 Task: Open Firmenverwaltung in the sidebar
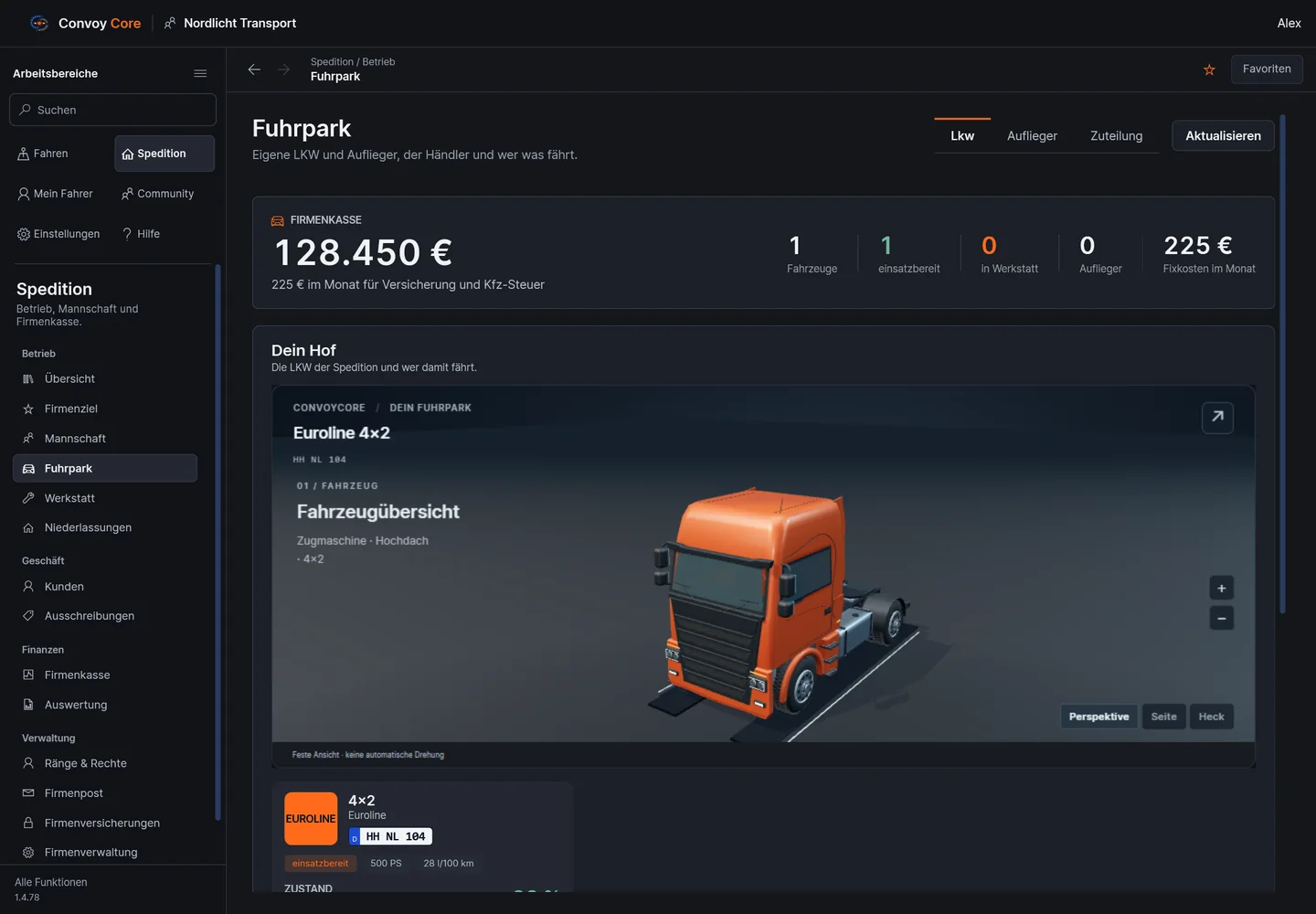click(x=105, y=852)
